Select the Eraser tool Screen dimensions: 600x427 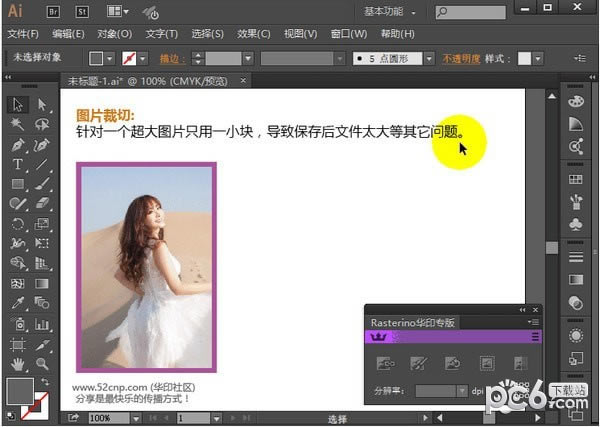(x=42, y=203)
